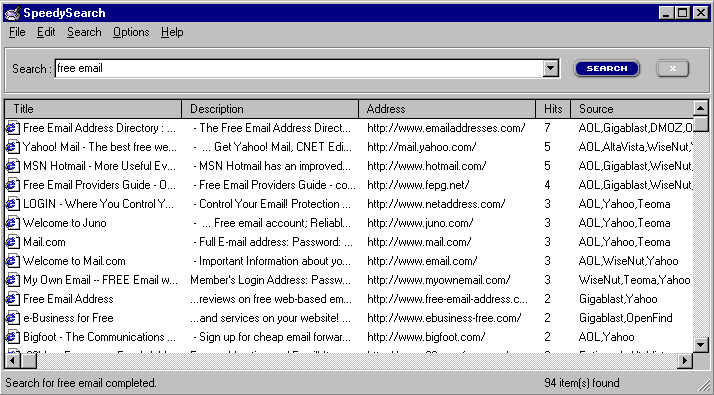Select the Bigfoot - The Communications title
The width and height of the screenshot is (714, 395).
[x=99, y=337]
